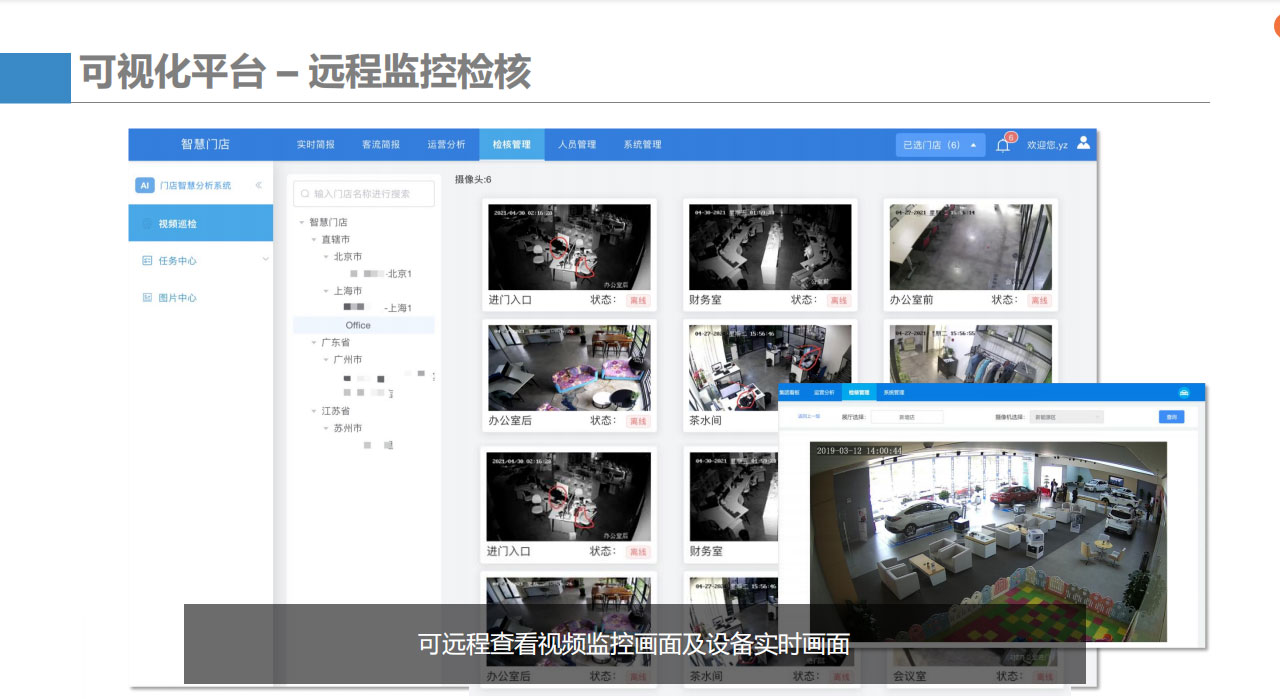Click the car icon in popup header

click(1184, 393)
